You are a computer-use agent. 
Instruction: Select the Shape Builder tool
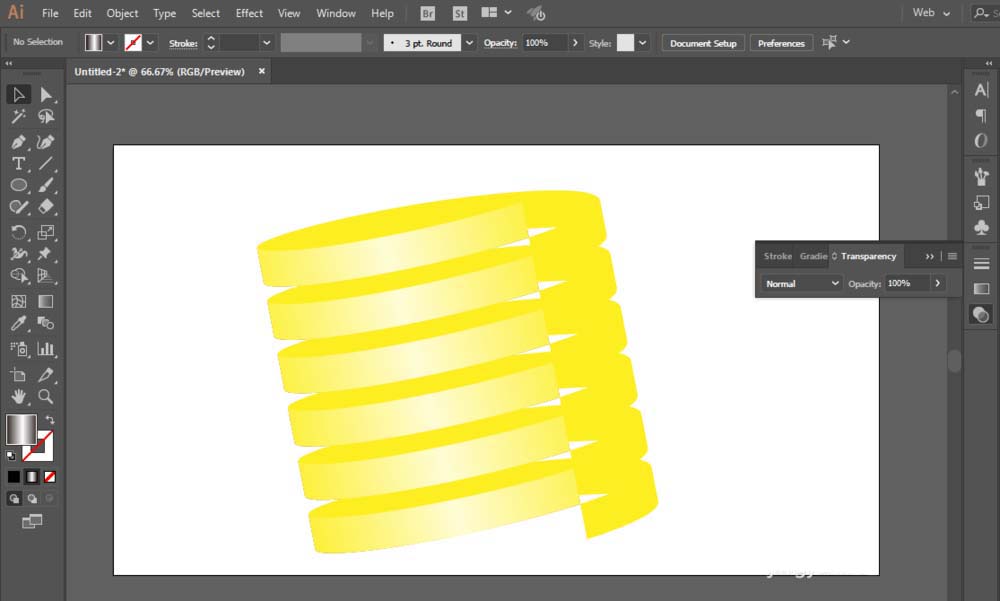pos(18,276)
